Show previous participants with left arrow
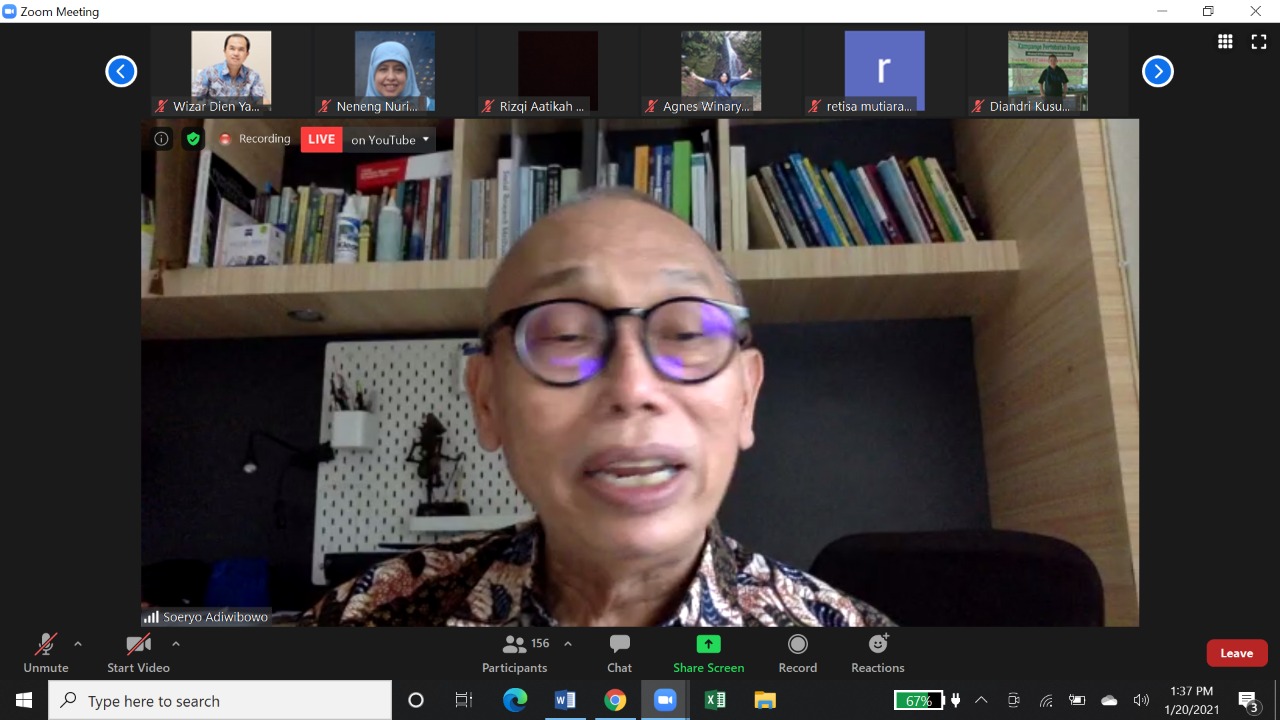Viewport: 1280px width, 720px height. pyautogui.click(x=121, y=71)
